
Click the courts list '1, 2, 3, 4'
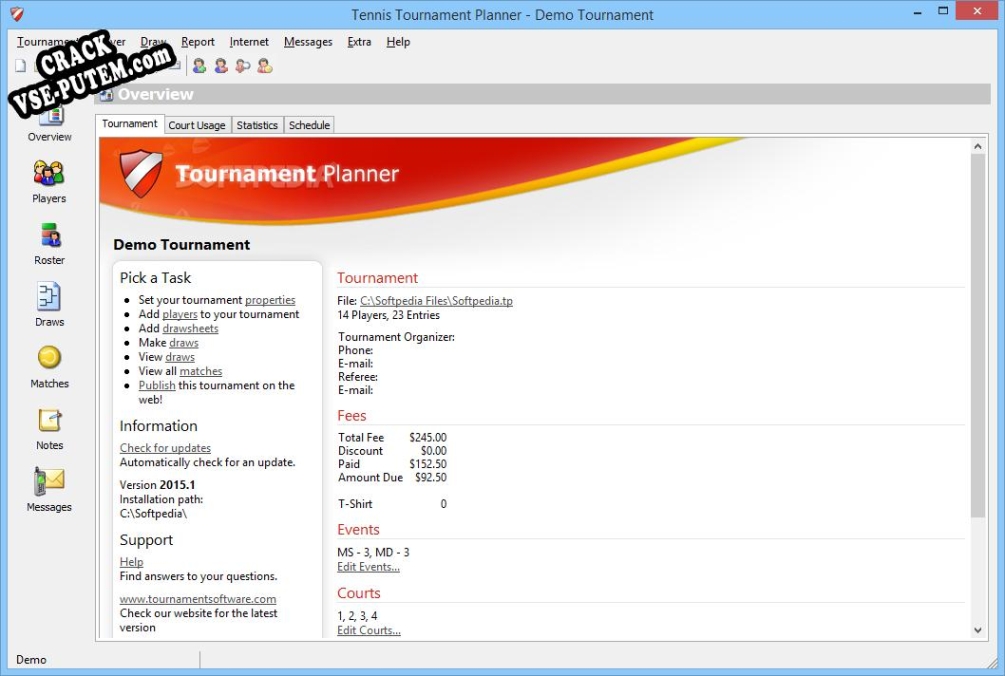pos(357,616)
